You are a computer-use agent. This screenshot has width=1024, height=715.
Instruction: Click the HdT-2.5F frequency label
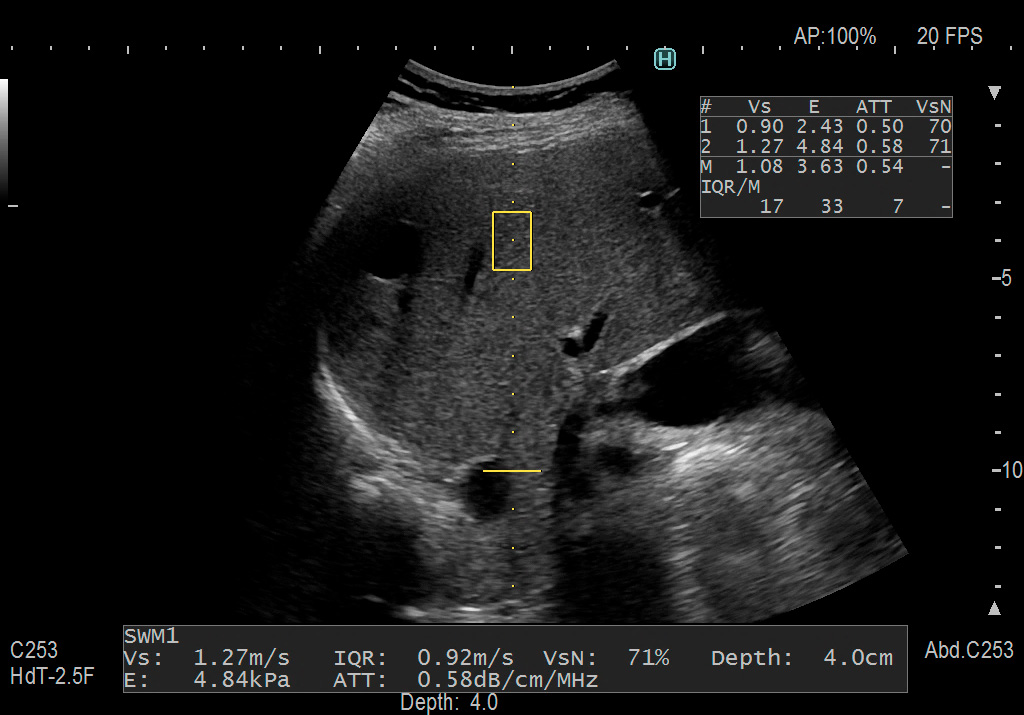click(52, 676)
